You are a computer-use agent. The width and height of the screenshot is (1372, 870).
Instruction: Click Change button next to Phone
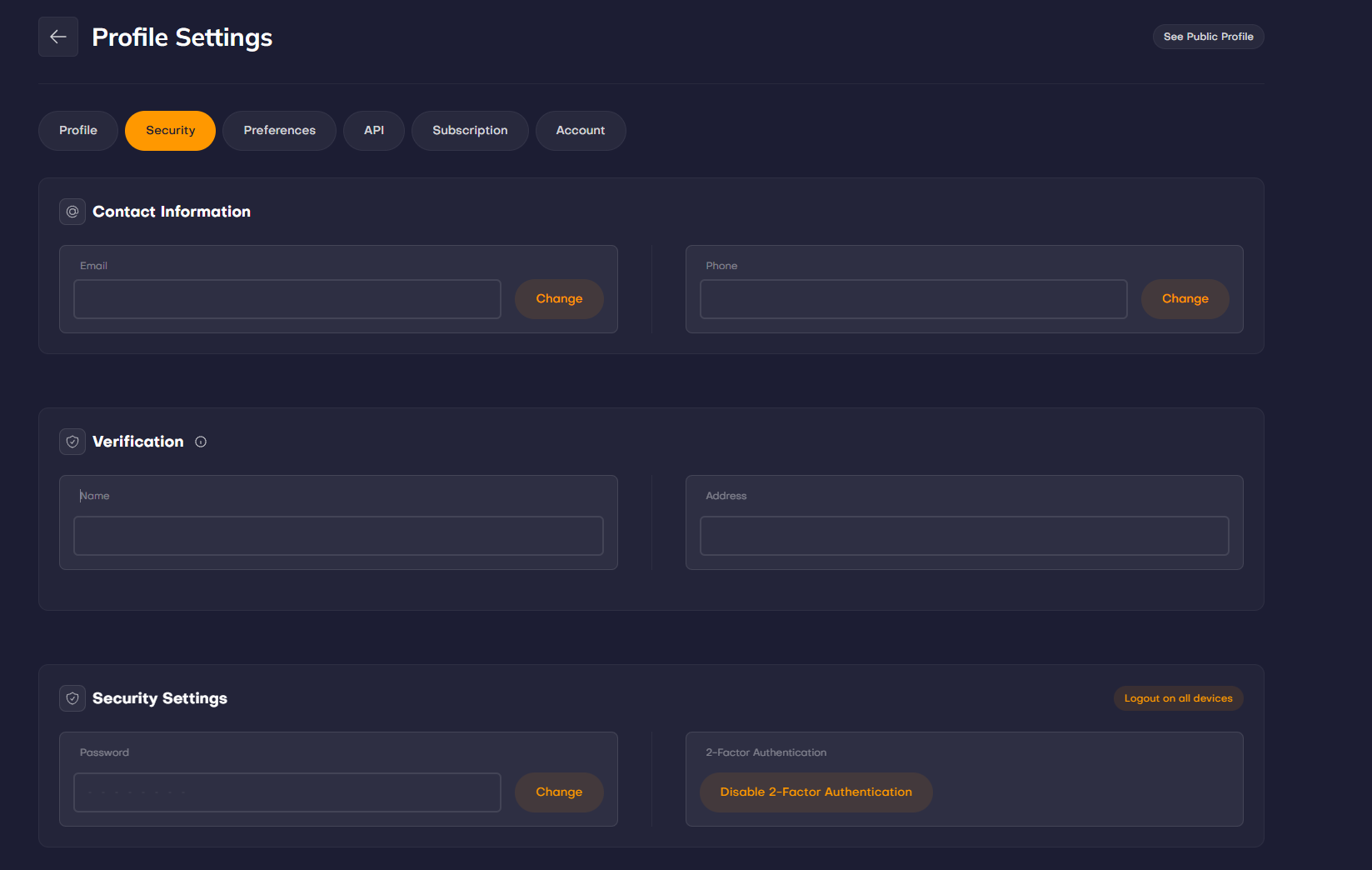[1185, 299]
